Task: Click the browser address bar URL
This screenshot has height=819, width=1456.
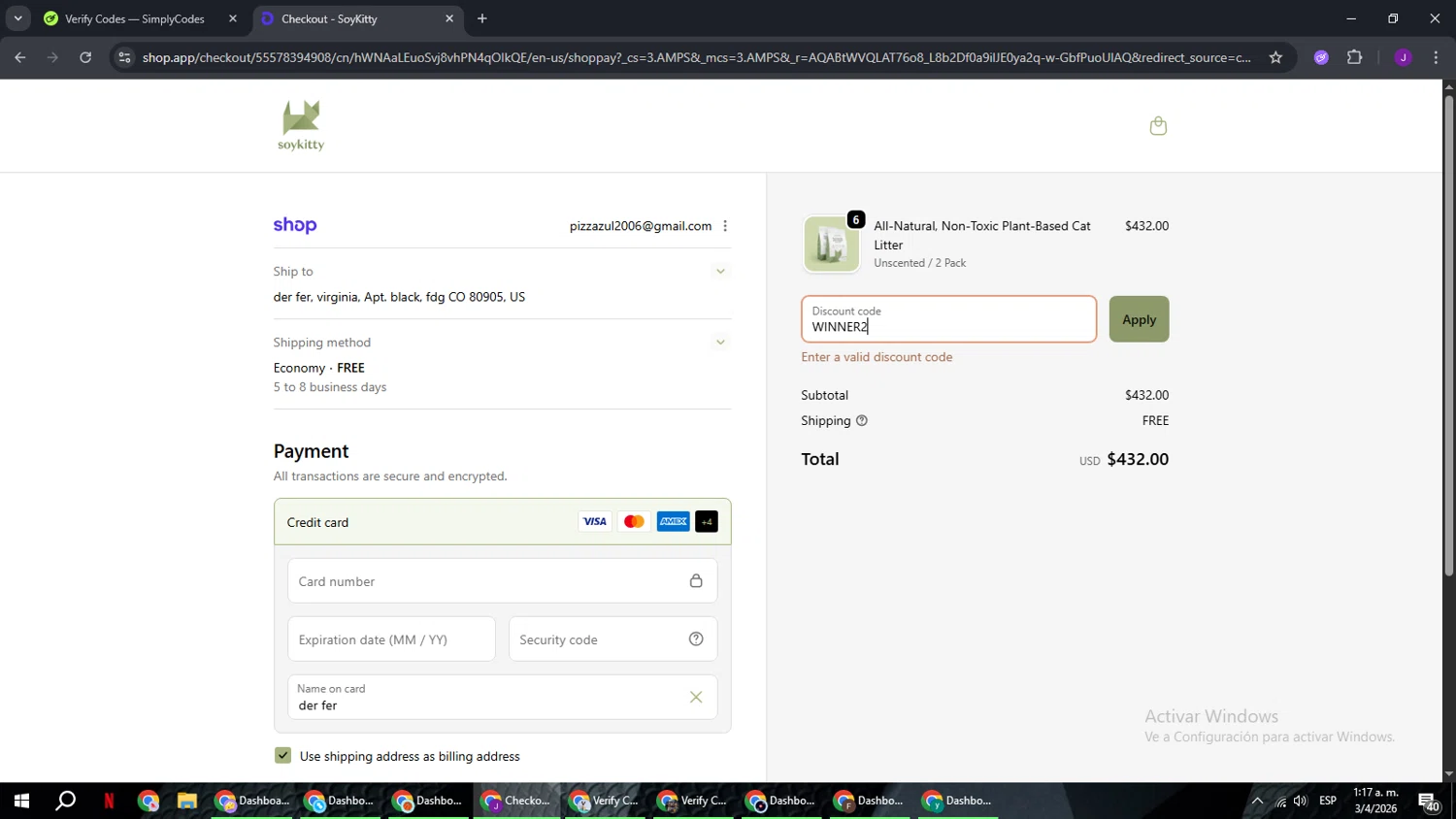Action: (x=696, y=57)
